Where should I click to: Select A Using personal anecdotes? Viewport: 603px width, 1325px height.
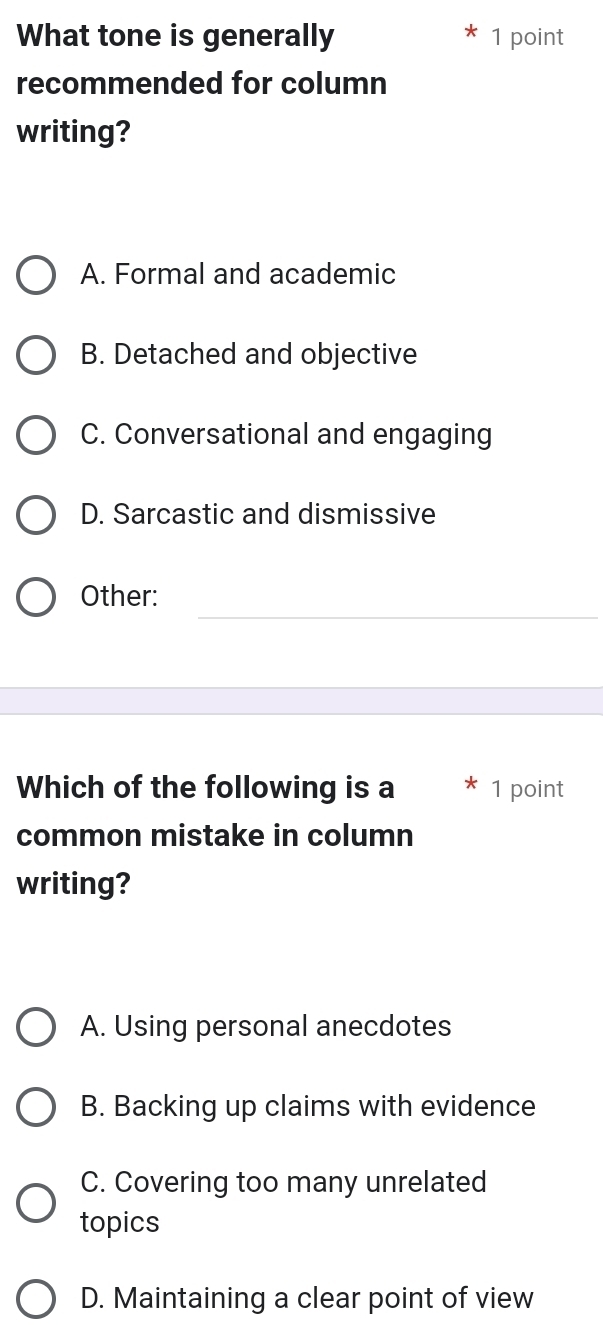coord(36,1027)
